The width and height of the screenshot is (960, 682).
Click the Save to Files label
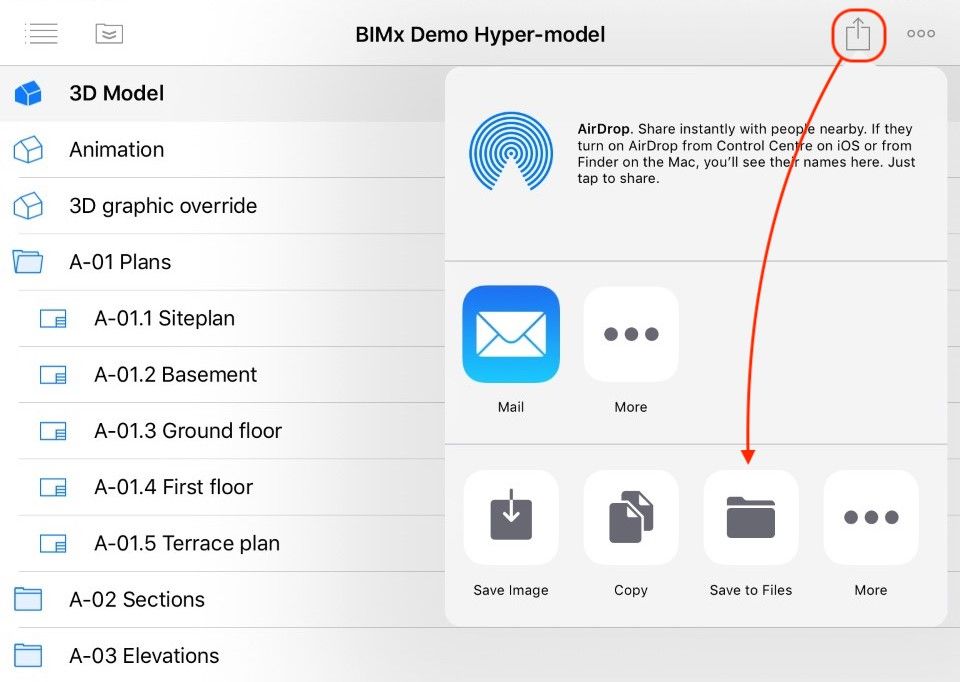pos(751,590)
